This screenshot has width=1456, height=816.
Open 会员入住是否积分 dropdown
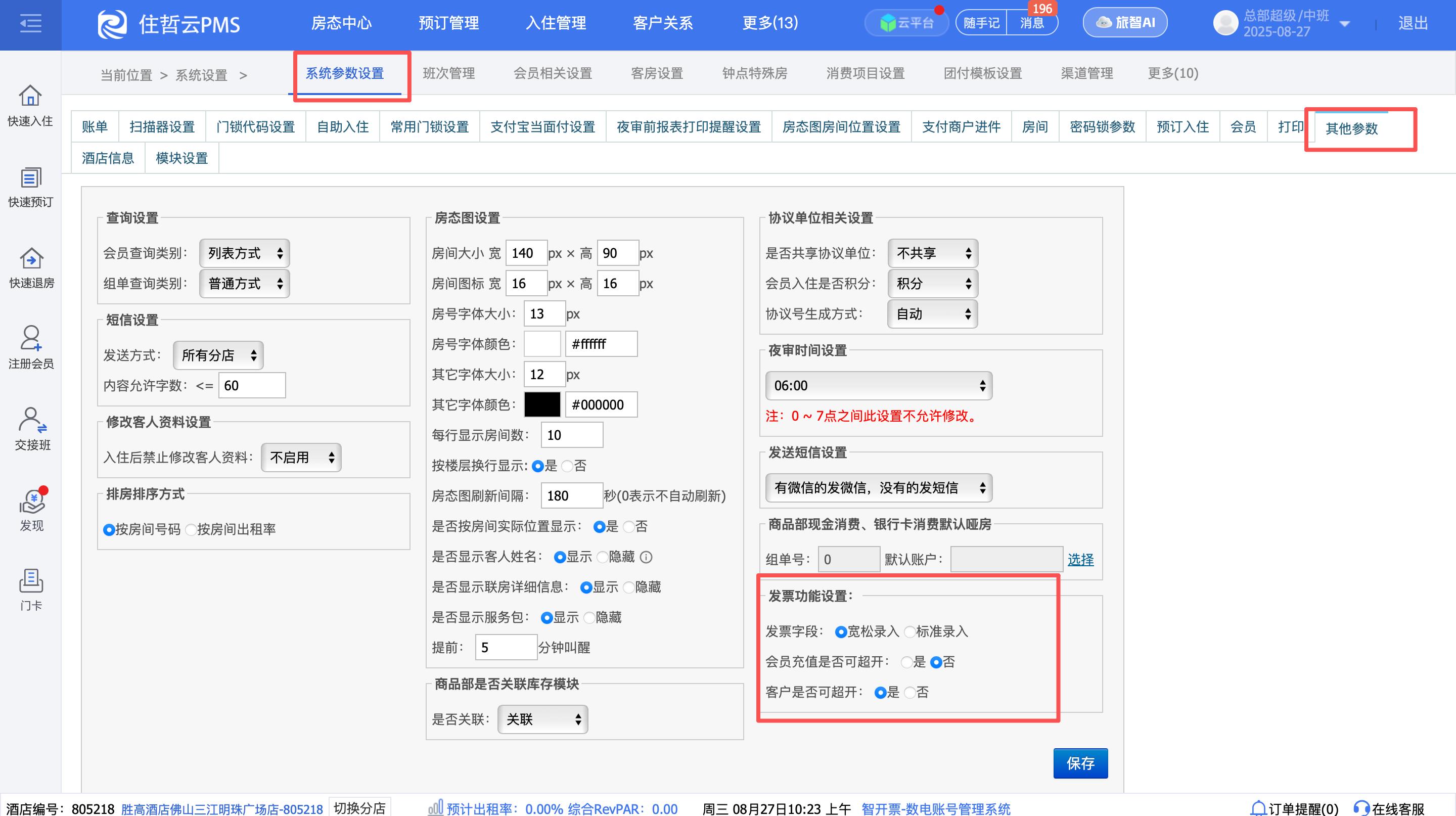click(x=933, y=284)
